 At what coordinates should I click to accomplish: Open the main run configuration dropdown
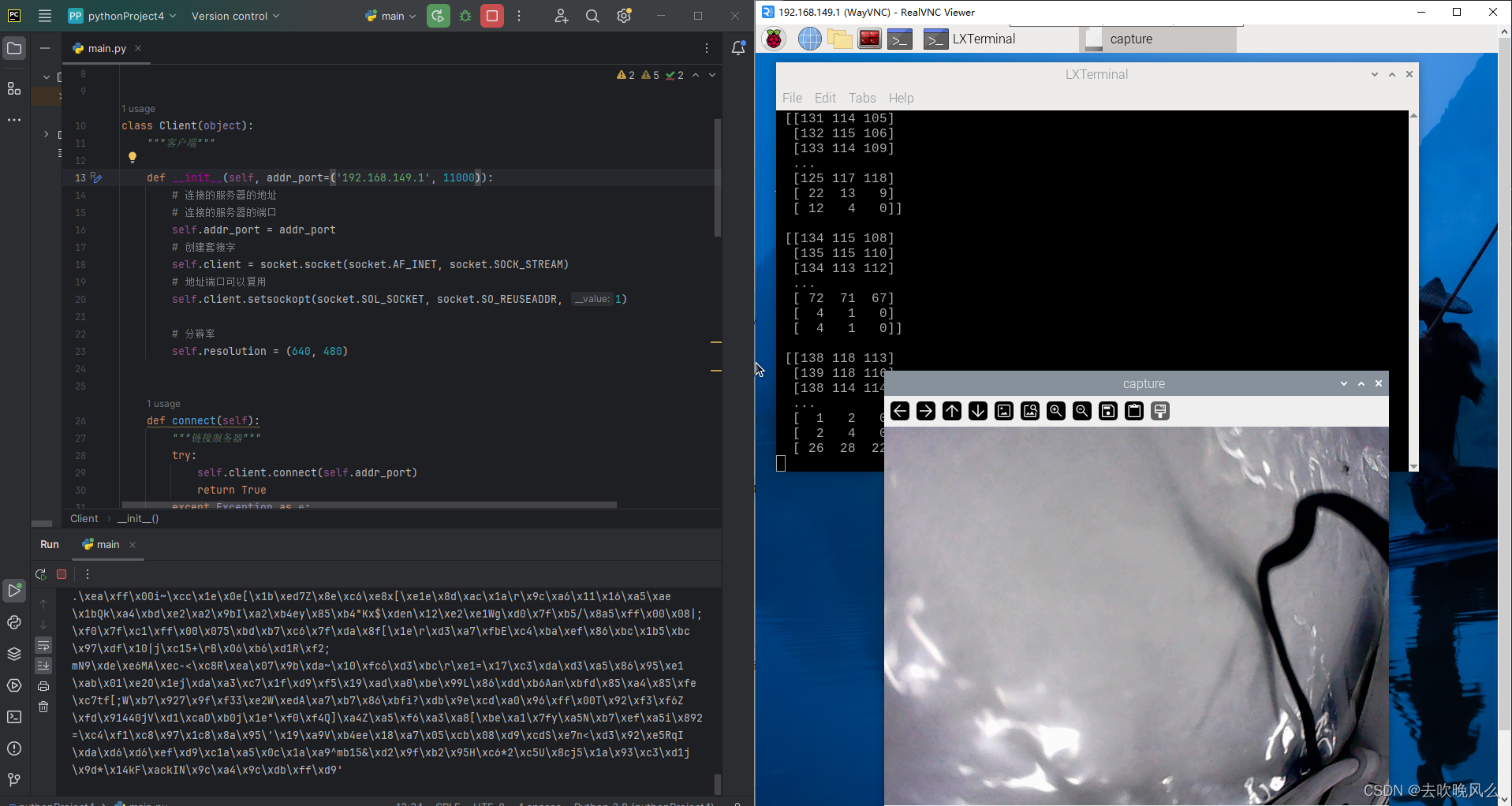click(x=391, y=16)
